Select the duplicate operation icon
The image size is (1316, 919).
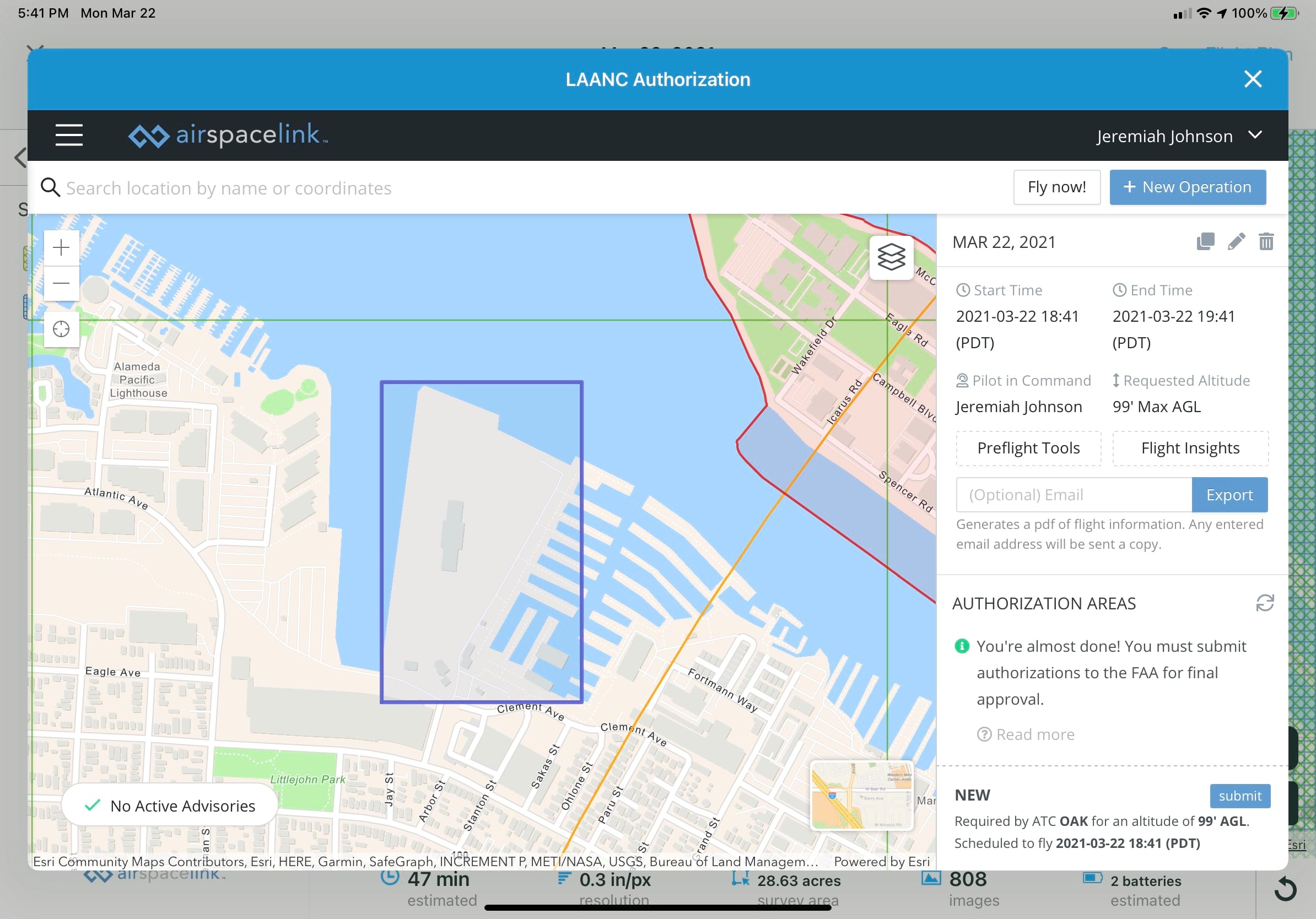point(1205,241)
